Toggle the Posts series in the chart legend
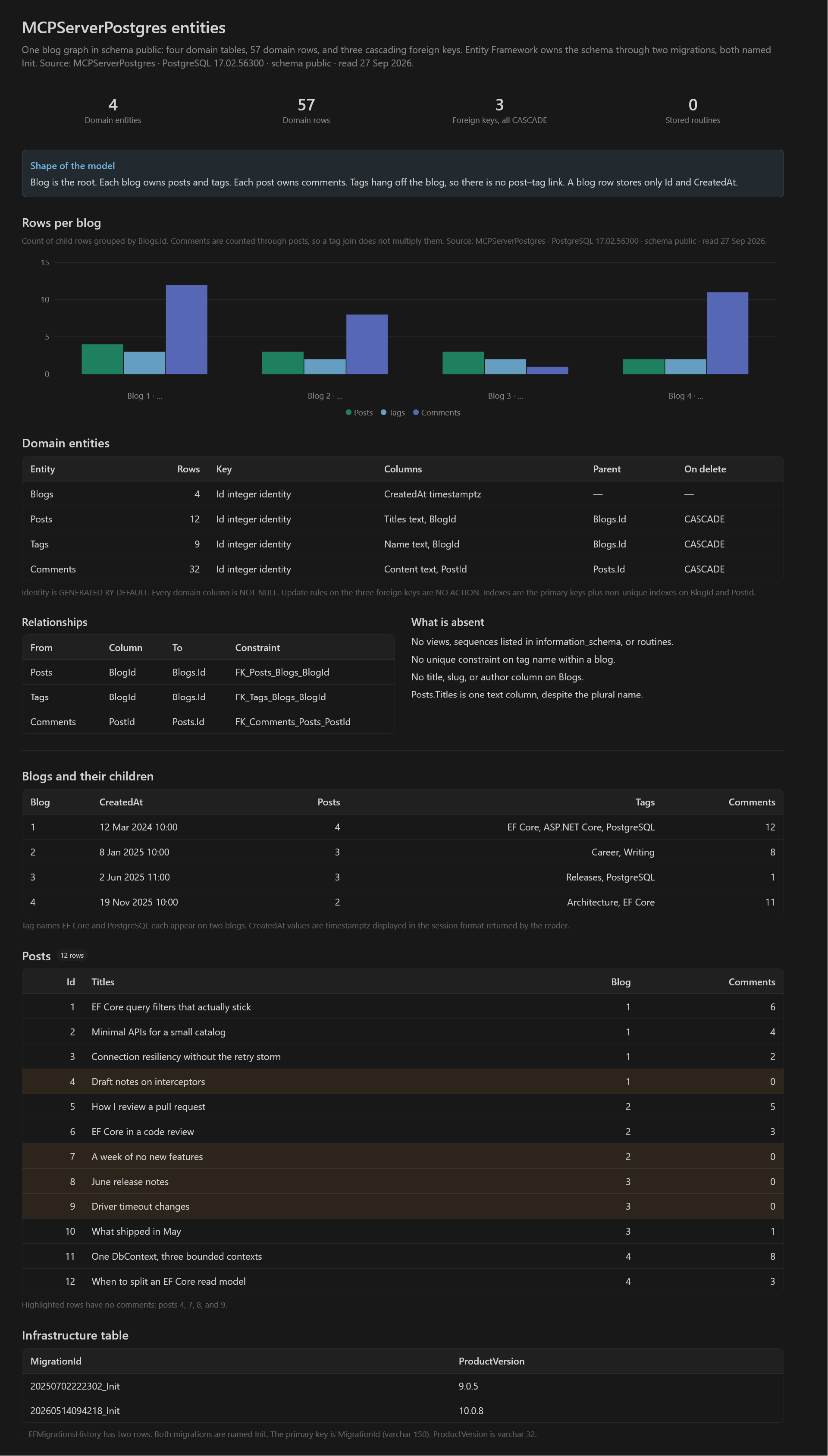This screenshot has height=1456, width=828. (359, 412)
